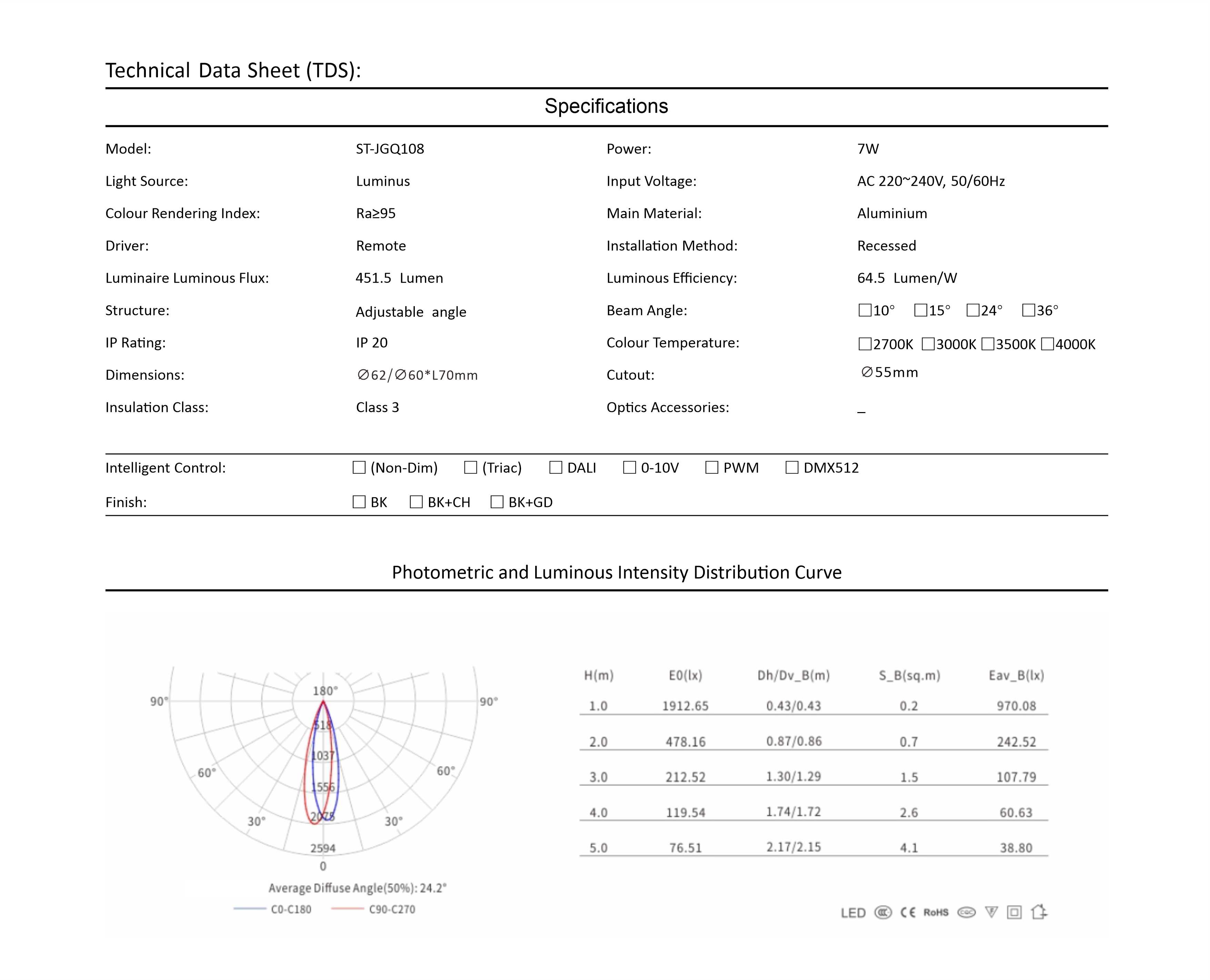
Task: Check the 24° beam angle box
Action: point(972,310)
